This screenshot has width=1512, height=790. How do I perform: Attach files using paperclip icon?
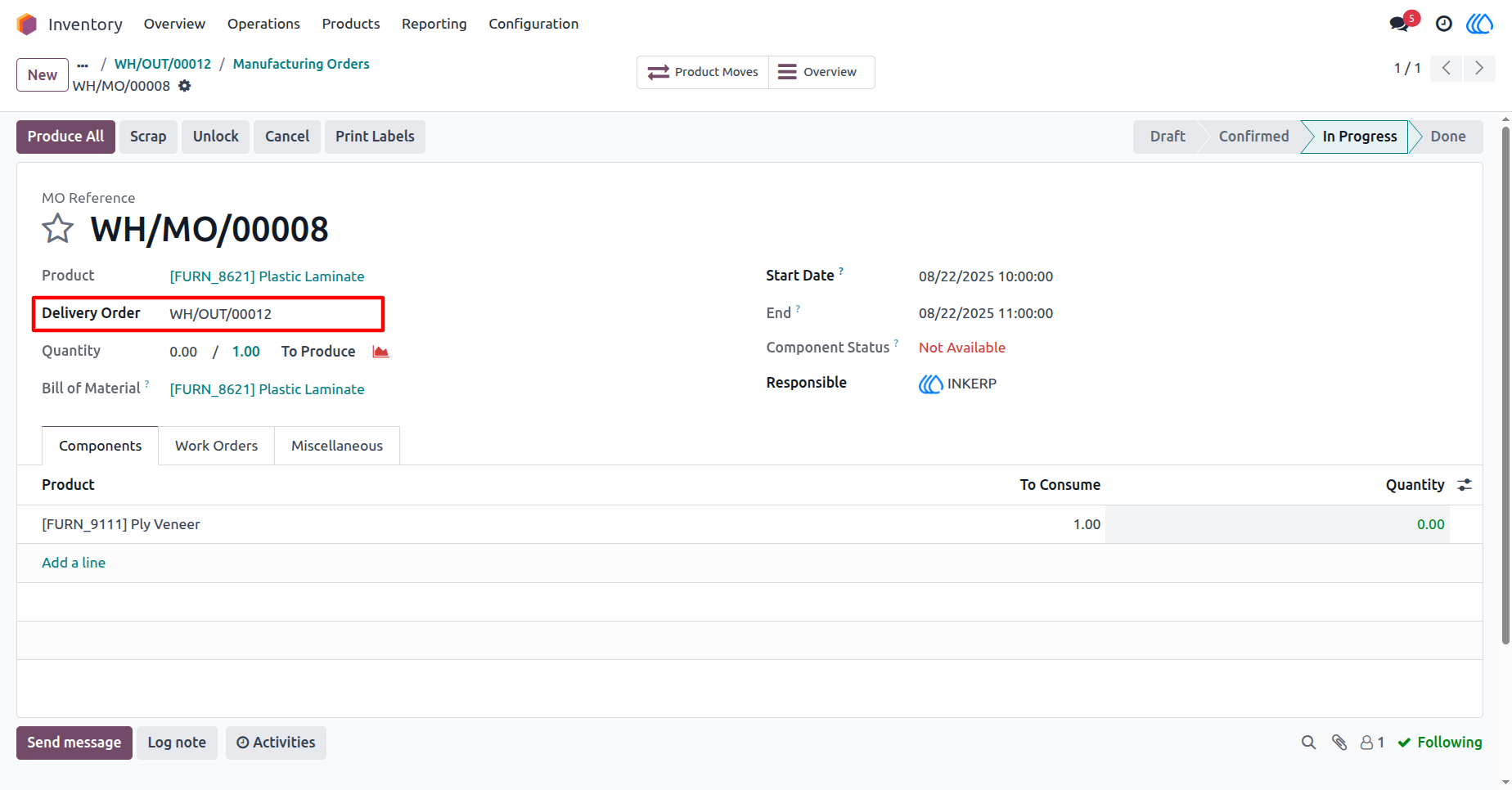[1339, 743]
